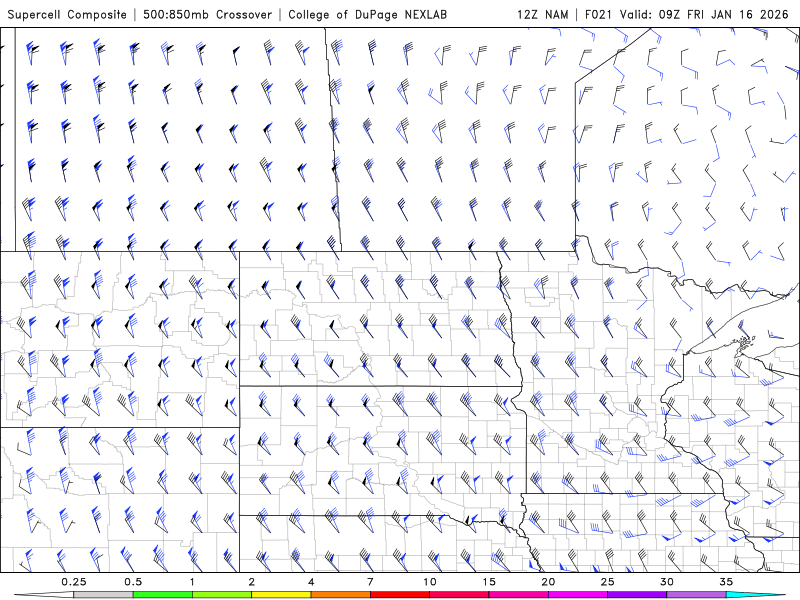800x600 pixels.
Task: Click the 30 value on color scale
Action: tap(666, 582)
